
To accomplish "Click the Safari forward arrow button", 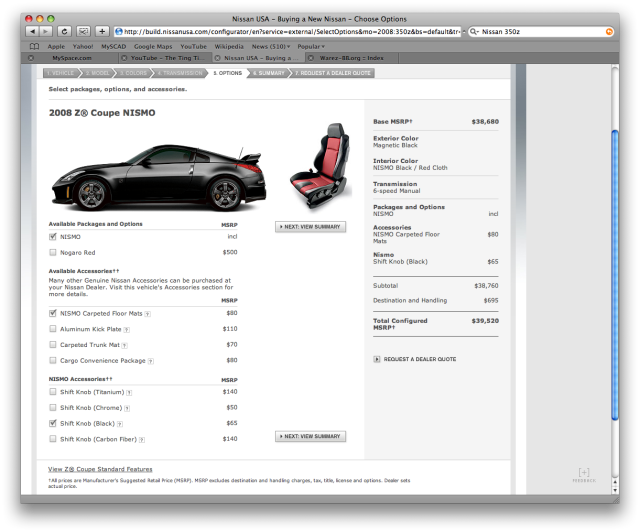I will 46,31.
